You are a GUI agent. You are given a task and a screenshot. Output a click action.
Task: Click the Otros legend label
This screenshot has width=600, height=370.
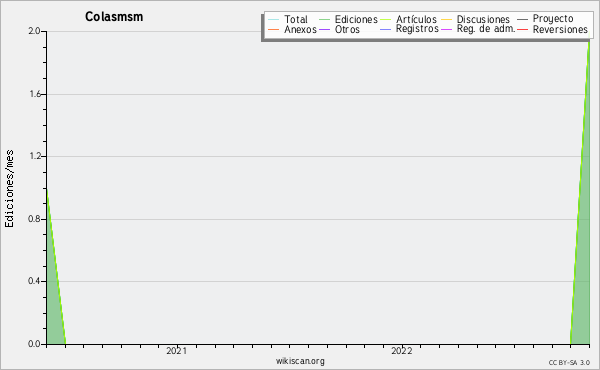click(347, 29)
